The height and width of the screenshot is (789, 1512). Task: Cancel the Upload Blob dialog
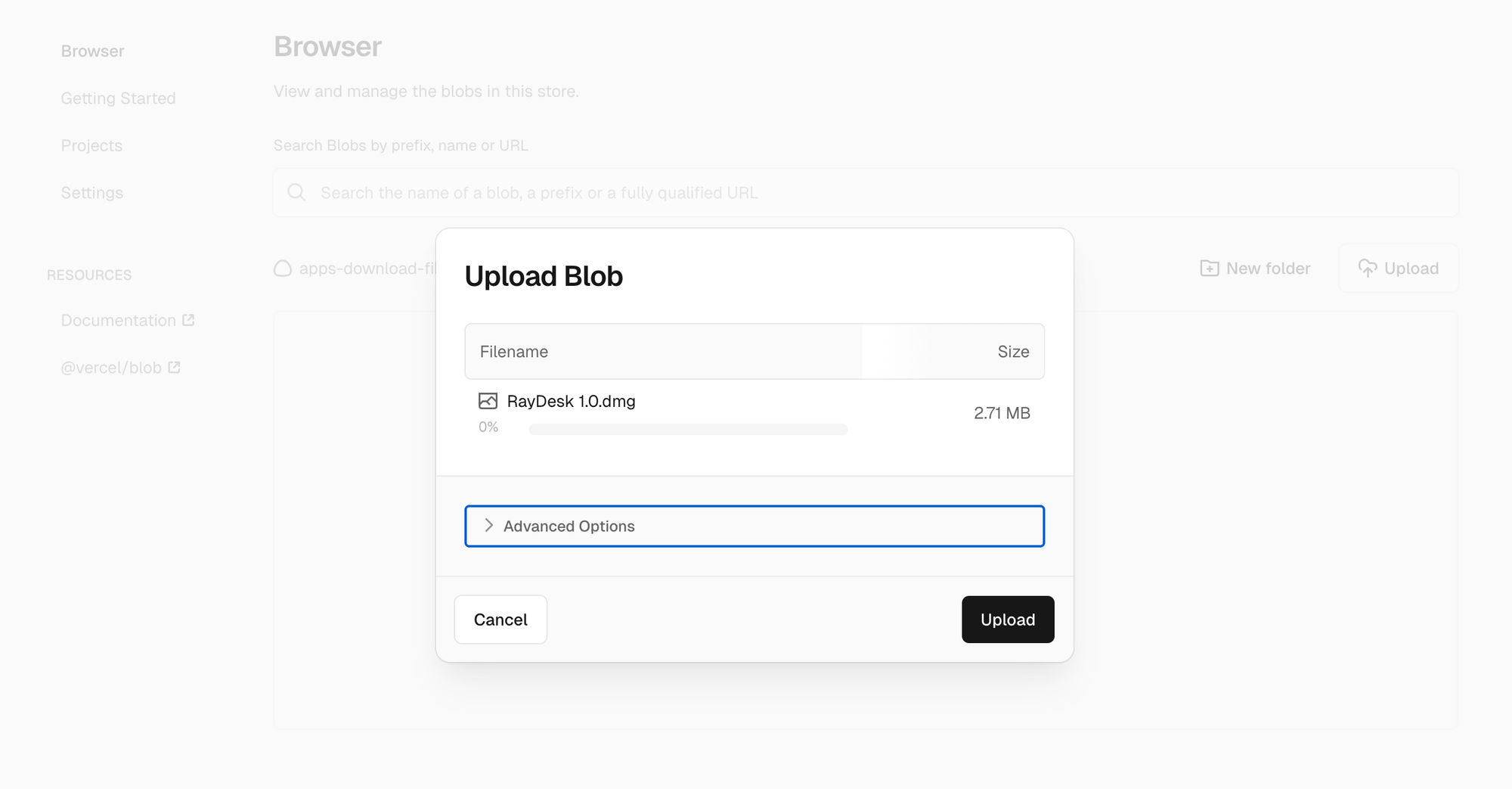[x=500, y=620]
